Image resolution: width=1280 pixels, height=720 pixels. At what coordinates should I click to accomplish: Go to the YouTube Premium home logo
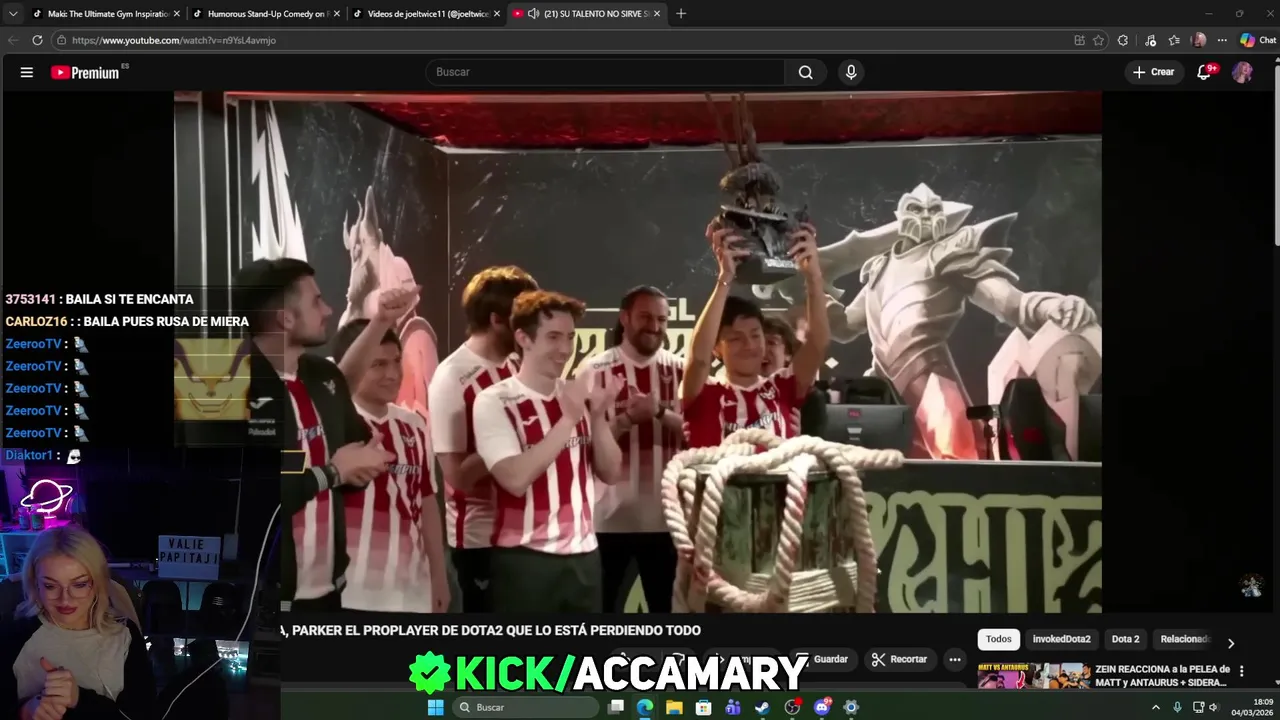tap(85, 72)
